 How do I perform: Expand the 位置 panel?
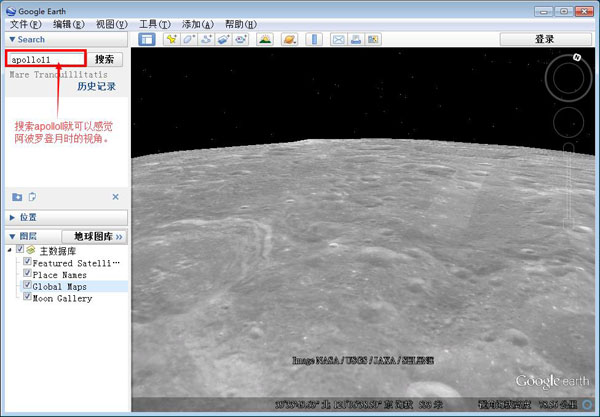pos(12,217)
